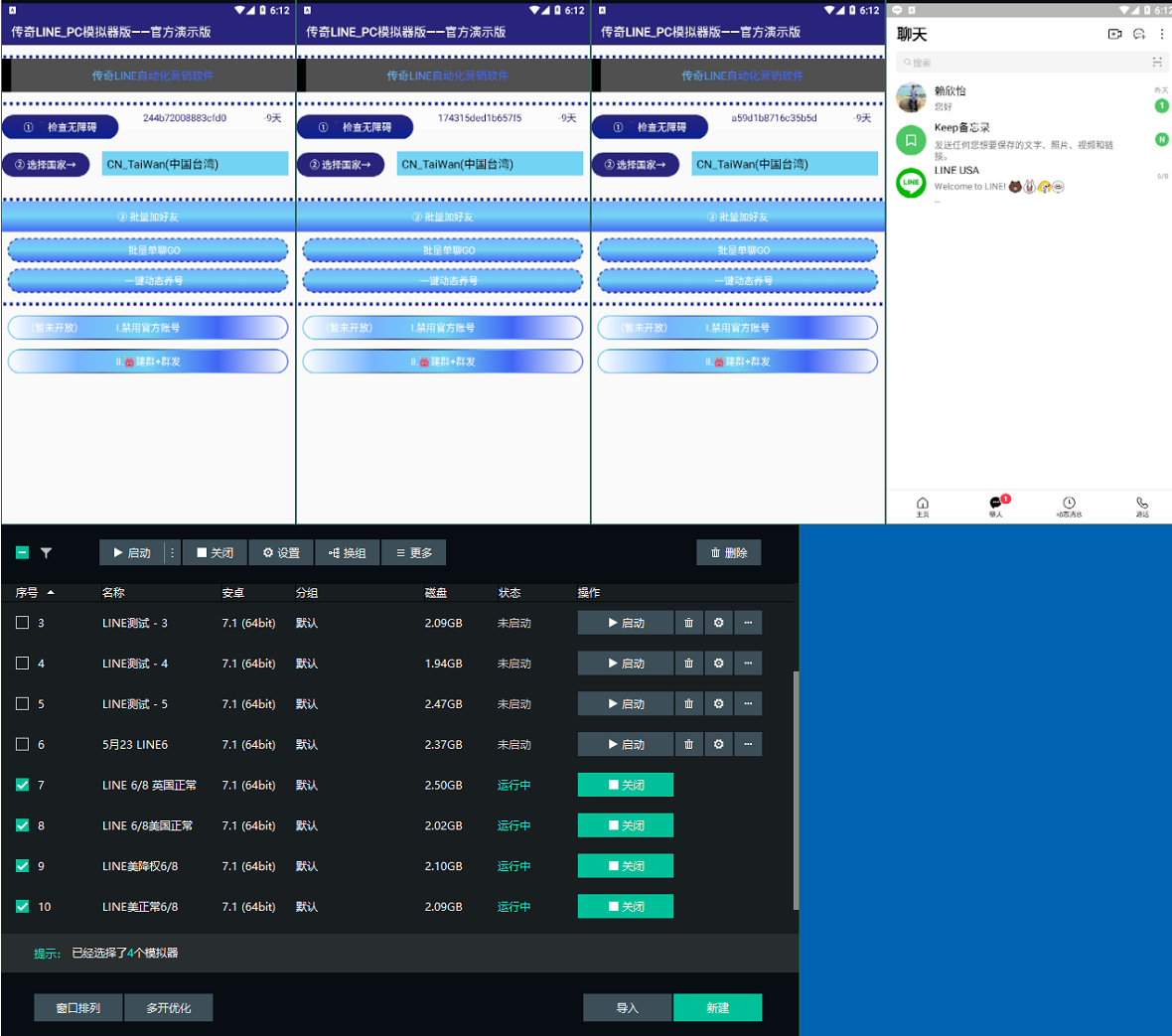This screenshot has height=1036, width=1172.
Task: Open 选择国家 selector in first emulator
Action: [x=47, y=165]
